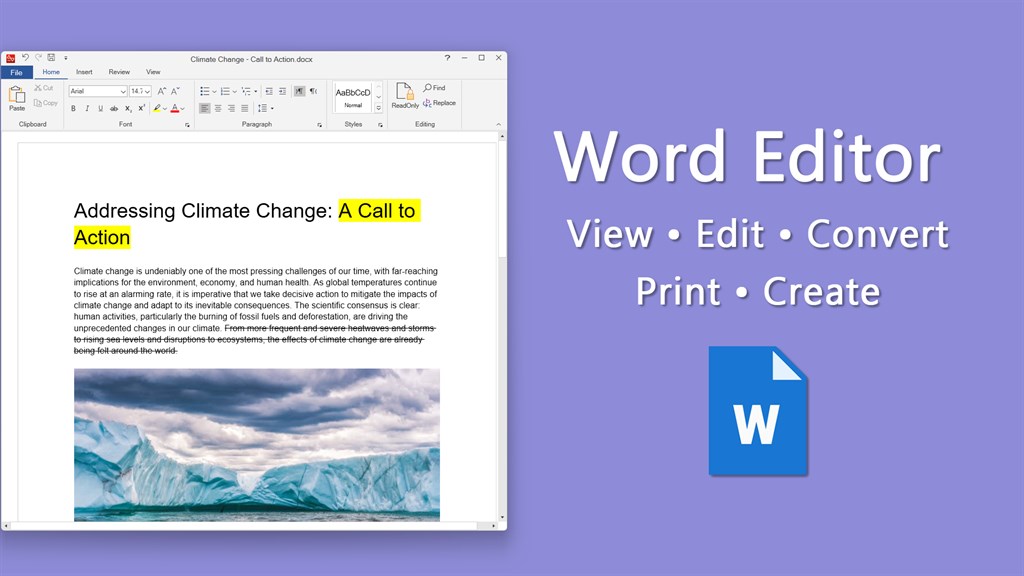Open Paragraph dialog launcher
Screen dimensions: 1024x576
[319, 125]
